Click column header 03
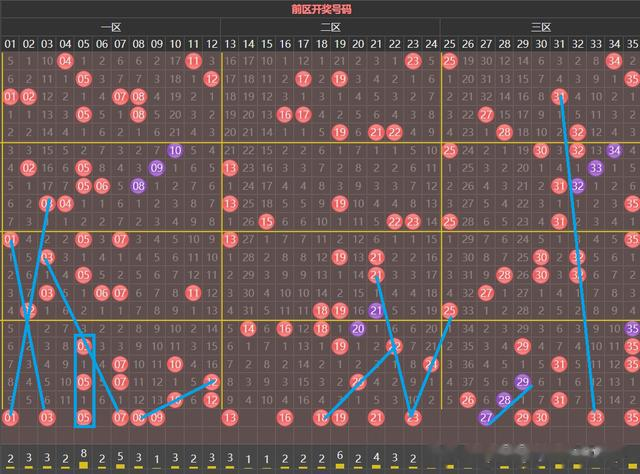 click(x=47, y=44)
